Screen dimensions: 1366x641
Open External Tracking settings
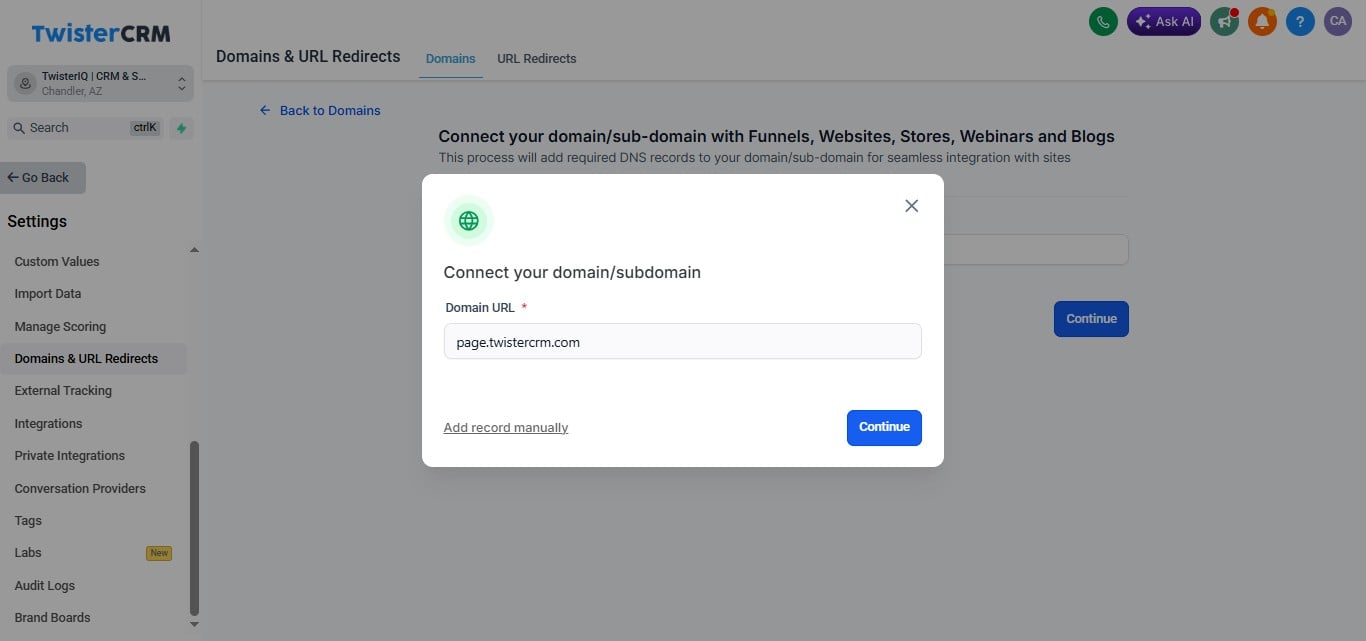(x=63, y=391)
